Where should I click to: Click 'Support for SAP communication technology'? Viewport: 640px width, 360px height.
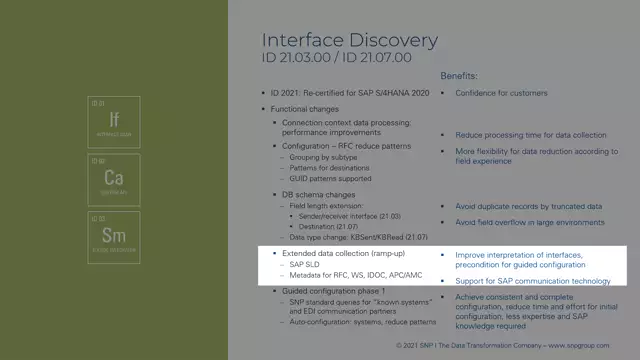[533, 281]
